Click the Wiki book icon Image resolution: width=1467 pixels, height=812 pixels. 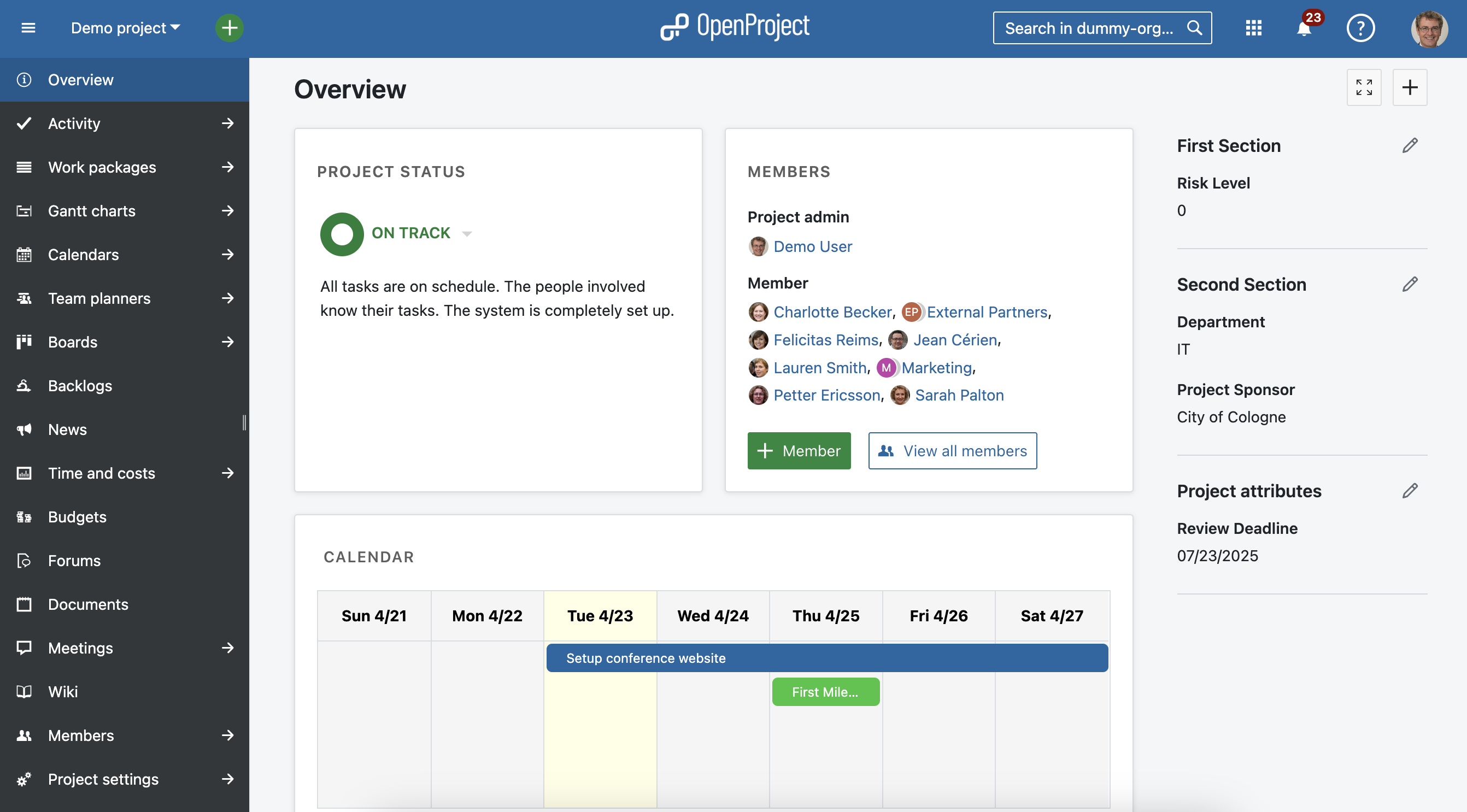[24, 692]
